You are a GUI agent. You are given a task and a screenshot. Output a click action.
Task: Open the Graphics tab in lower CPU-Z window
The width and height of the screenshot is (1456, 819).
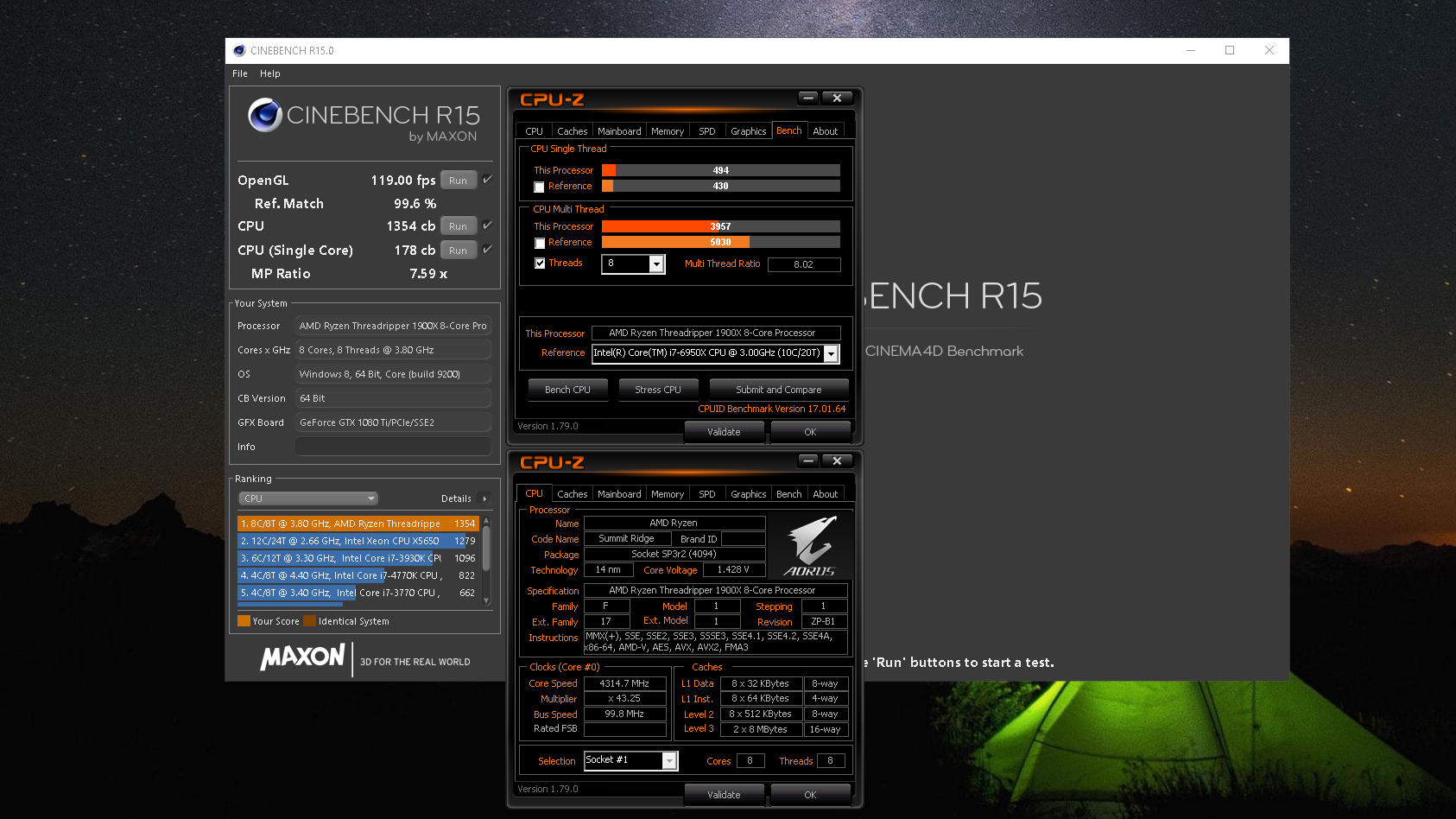pos(748,494)
